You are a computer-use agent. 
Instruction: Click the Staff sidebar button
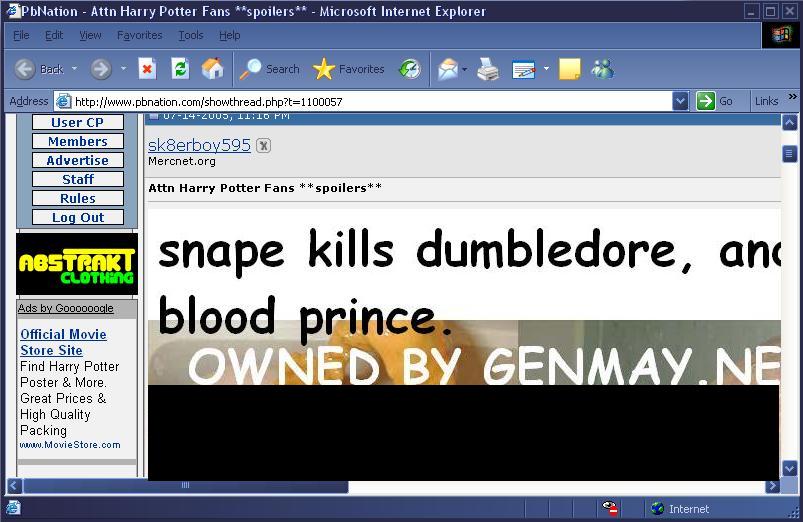point(78,179)
